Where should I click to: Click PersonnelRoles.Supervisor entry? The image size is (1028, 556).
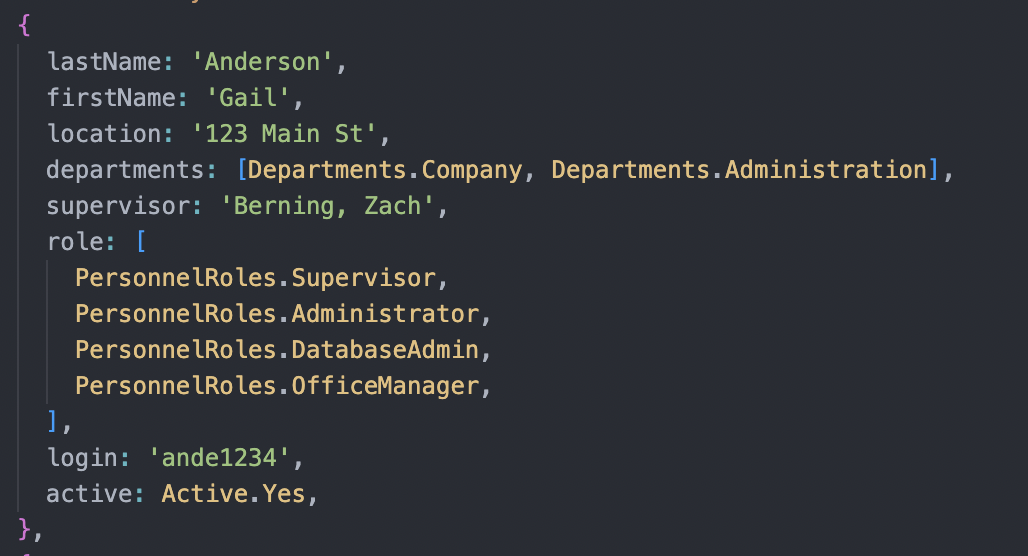click(255, 278)
